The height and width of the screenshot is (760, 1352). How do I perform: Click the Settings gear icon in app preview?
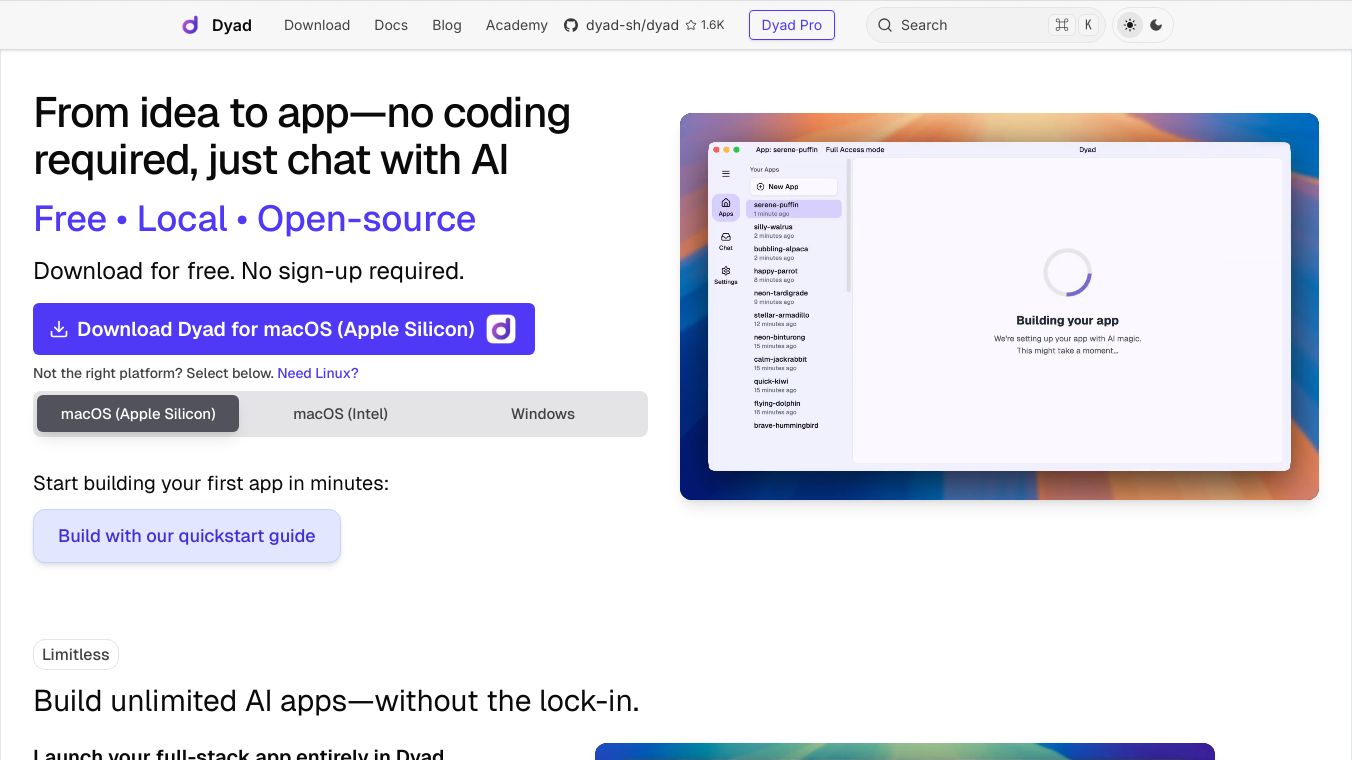(x=726, y=271)
